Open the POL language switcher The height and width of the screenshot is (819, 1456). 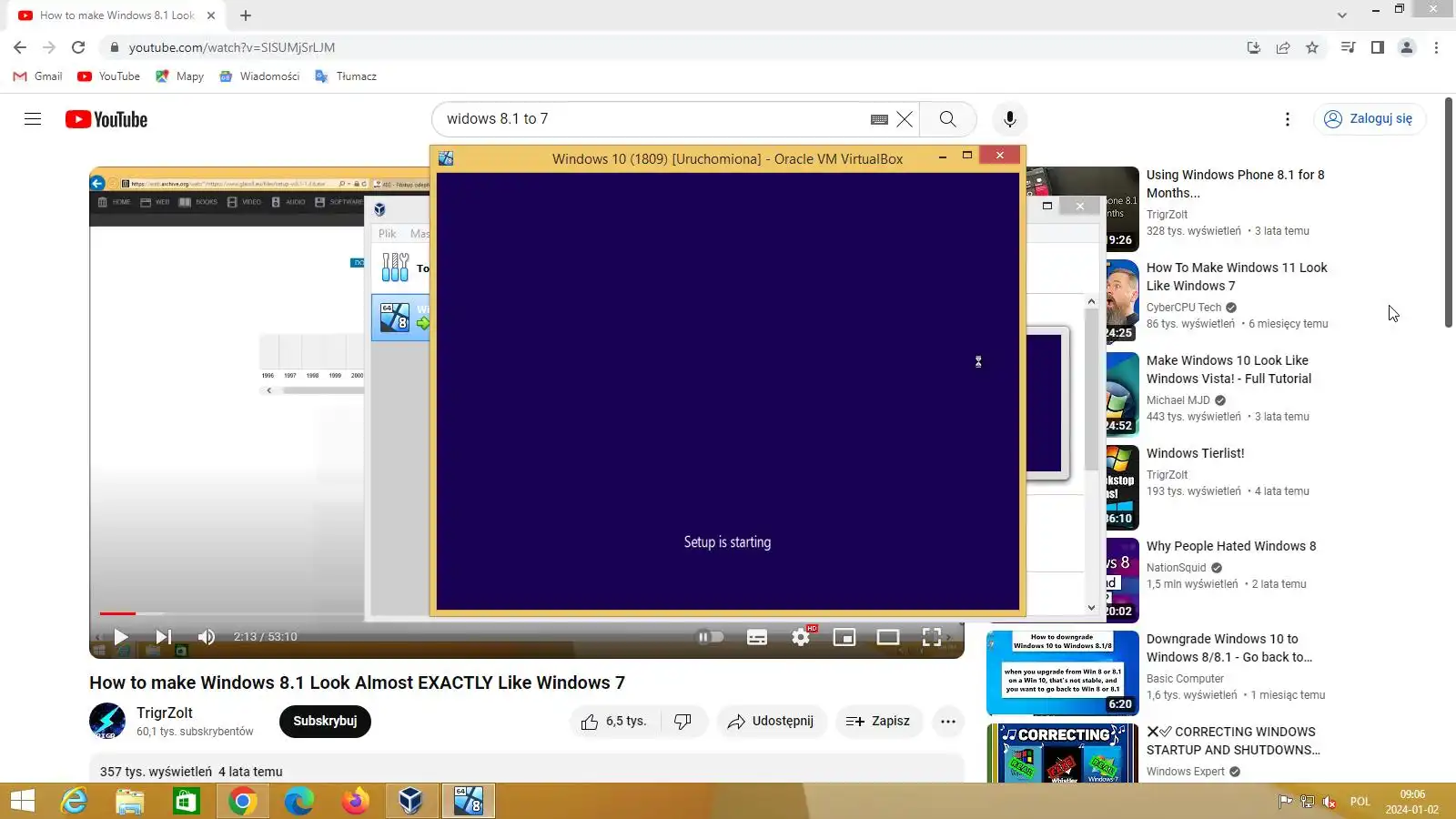[x=1360, y=802]
